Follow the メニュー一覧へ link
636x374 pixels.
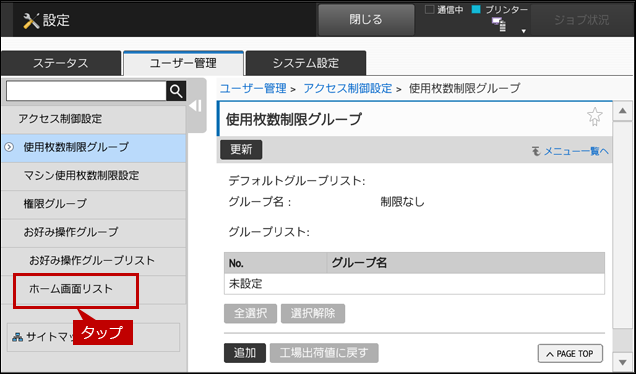pyautogui.click(x=576, y=151)
